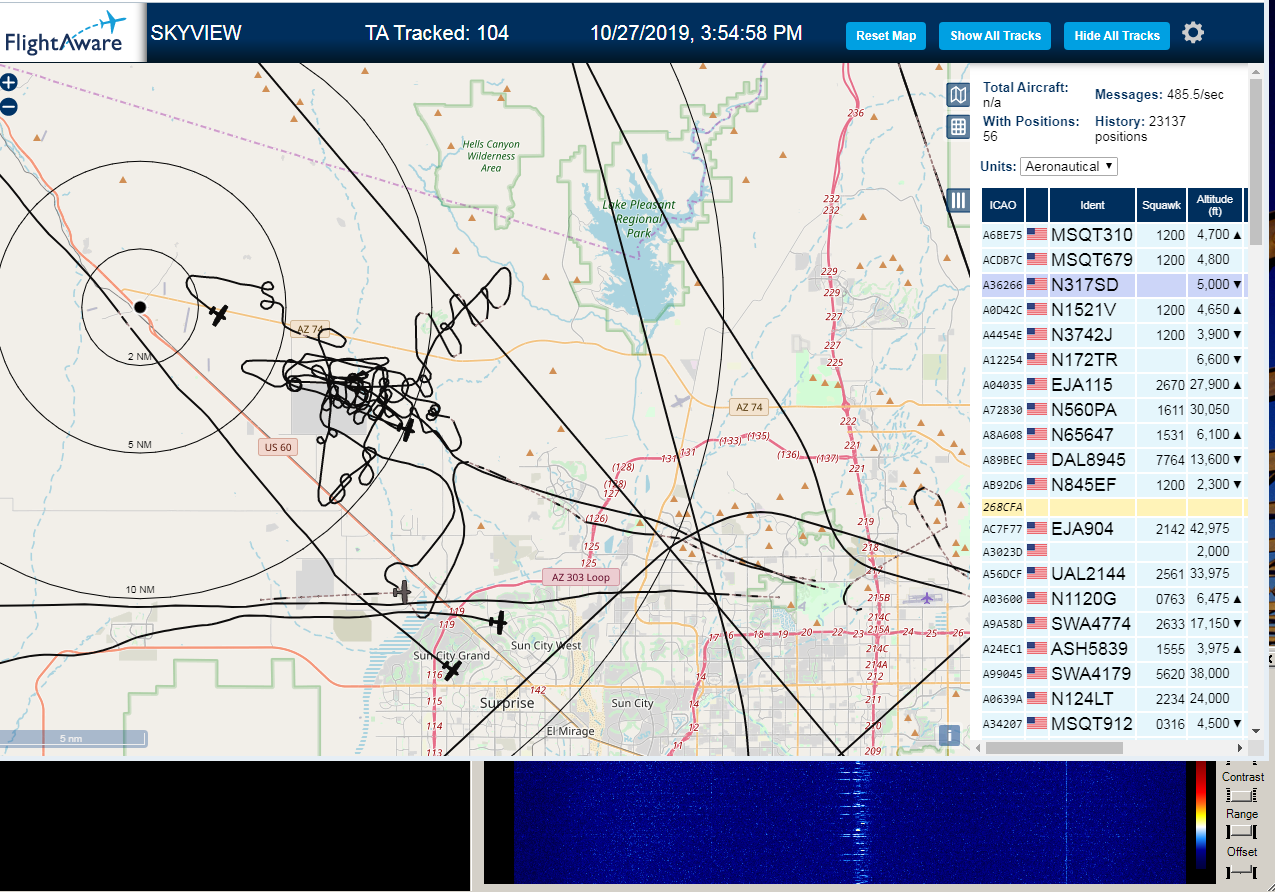The height and width of the screenshot is (893, 1275).
Task: Select the ASH5839 aircraft row
Action: [1113, 649]
